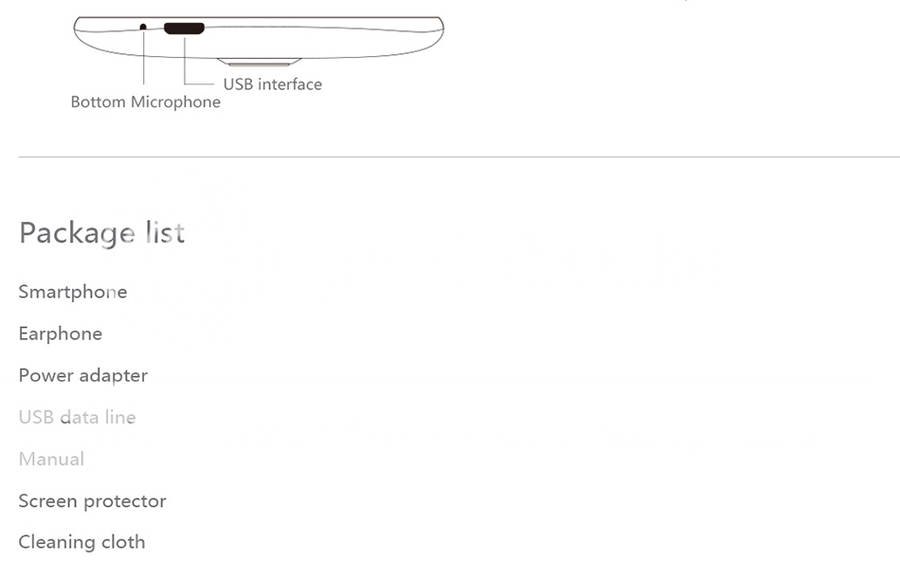The image size is (900, 581).
Task: Pick the greyed 'Manual' entry
Action: click(x=52, y=459)
